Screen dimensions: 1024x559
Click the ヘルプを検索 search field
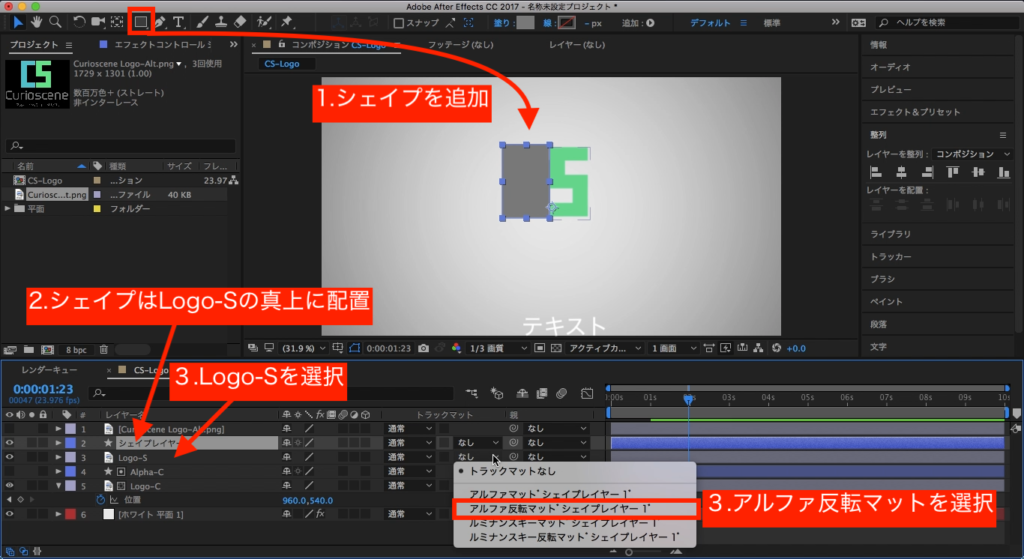[x=940, y=22]
